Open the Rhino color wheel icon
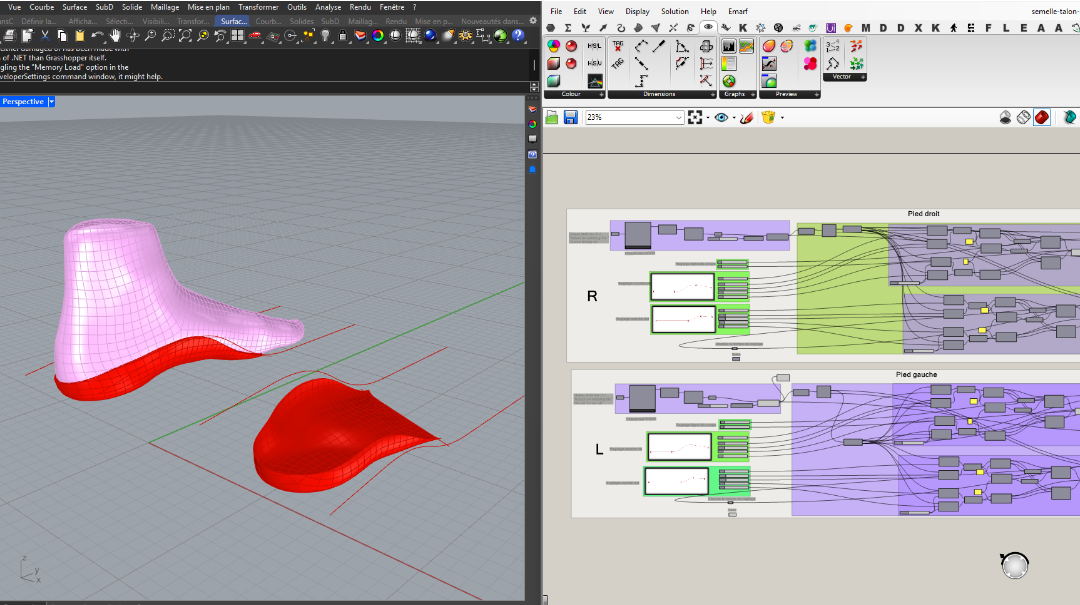 [x=378, y=36]
